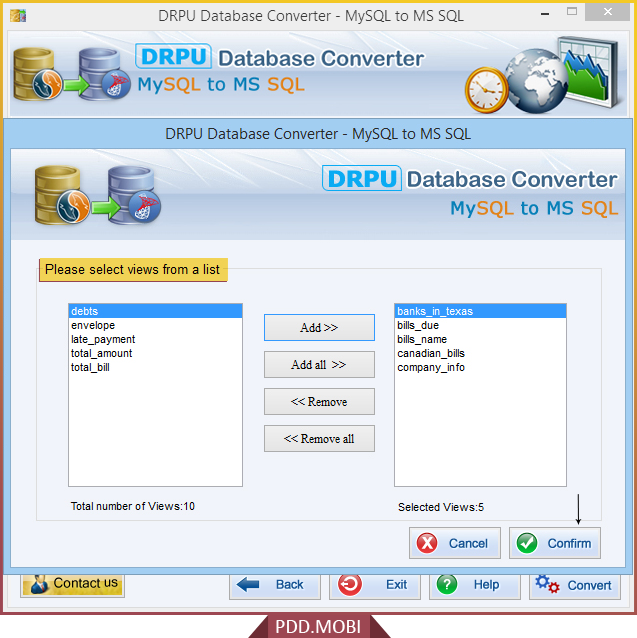Click the Add all >> button
This screenshot has height=638, width=637.
tap(319, 365)
